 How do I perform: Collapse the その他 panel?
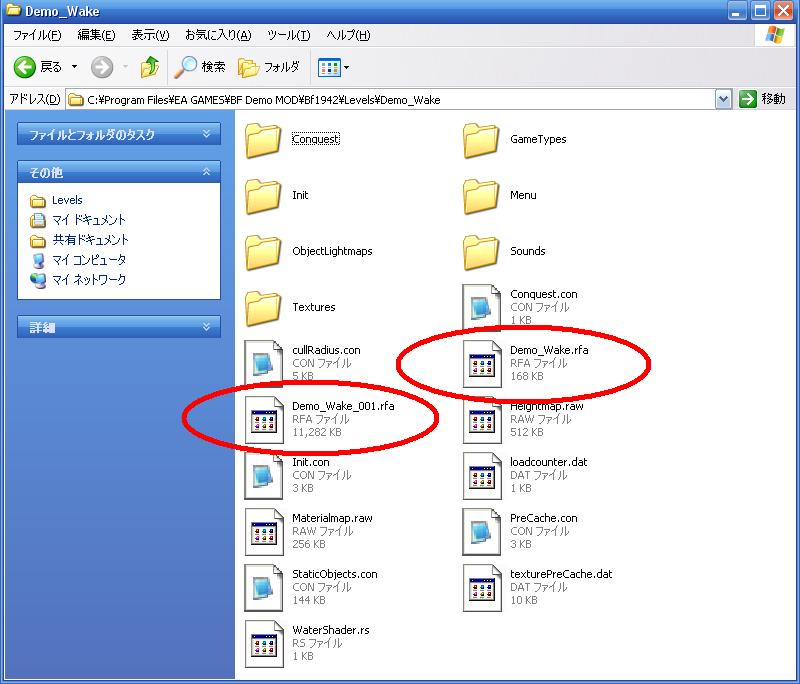(x=119, y=172)
